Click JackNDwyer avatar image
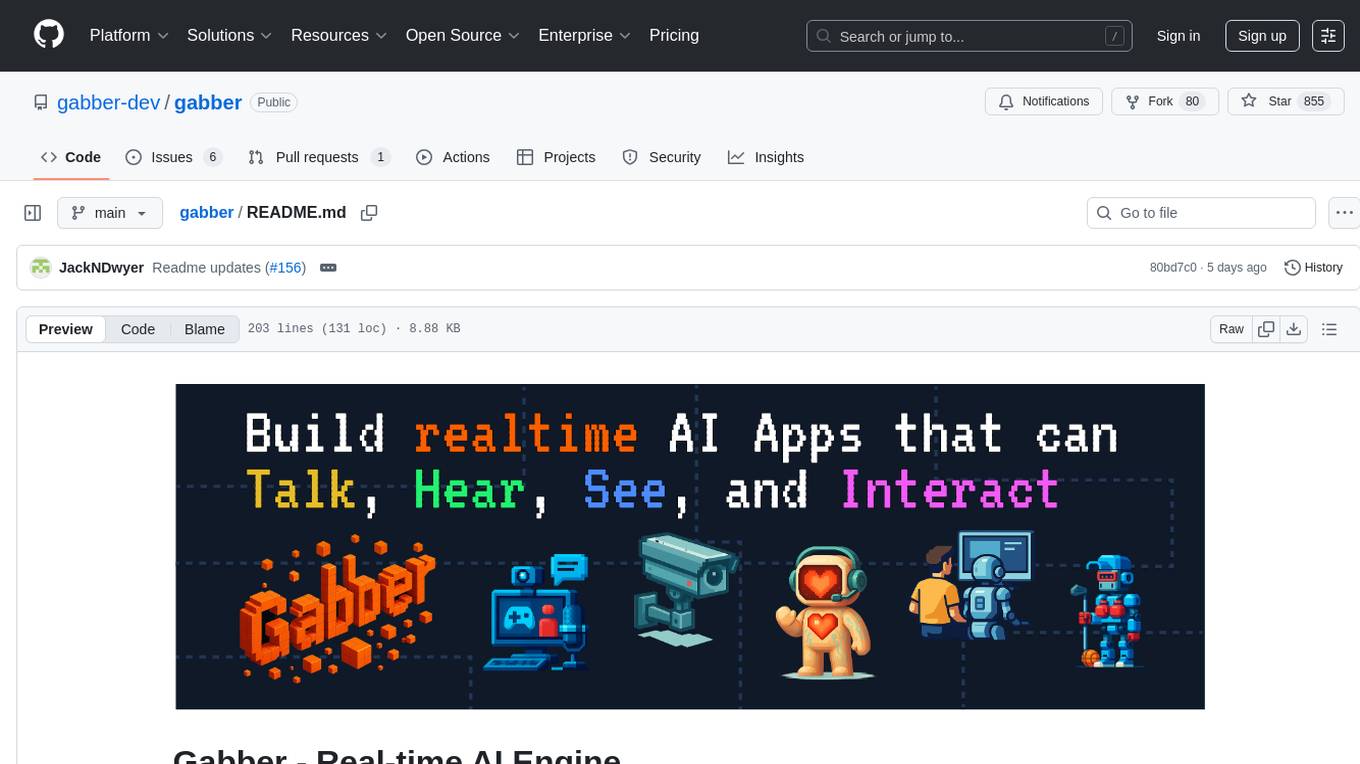 click(40, 267)
